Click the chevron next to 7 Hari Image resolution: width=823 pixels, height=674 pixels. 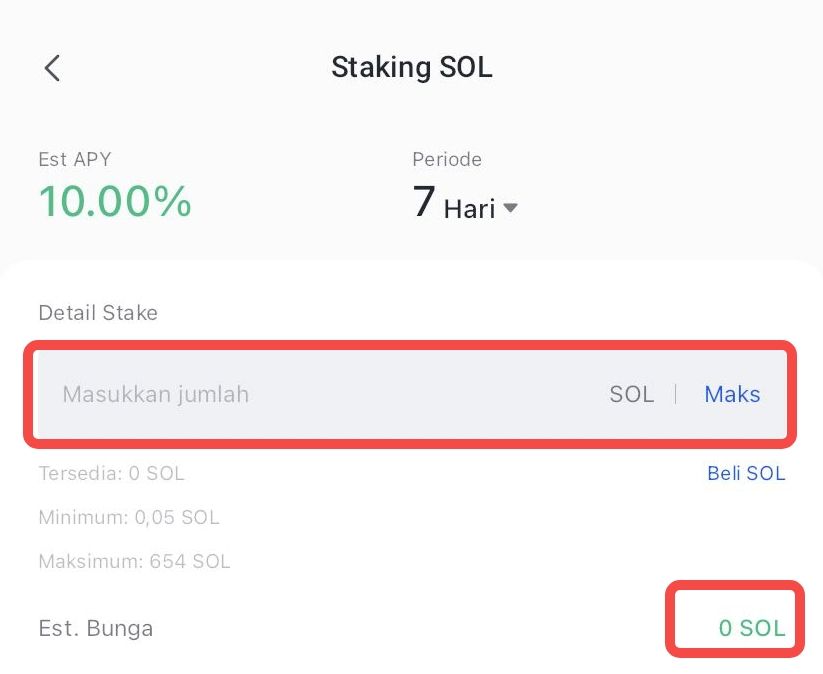pos(510,208)
